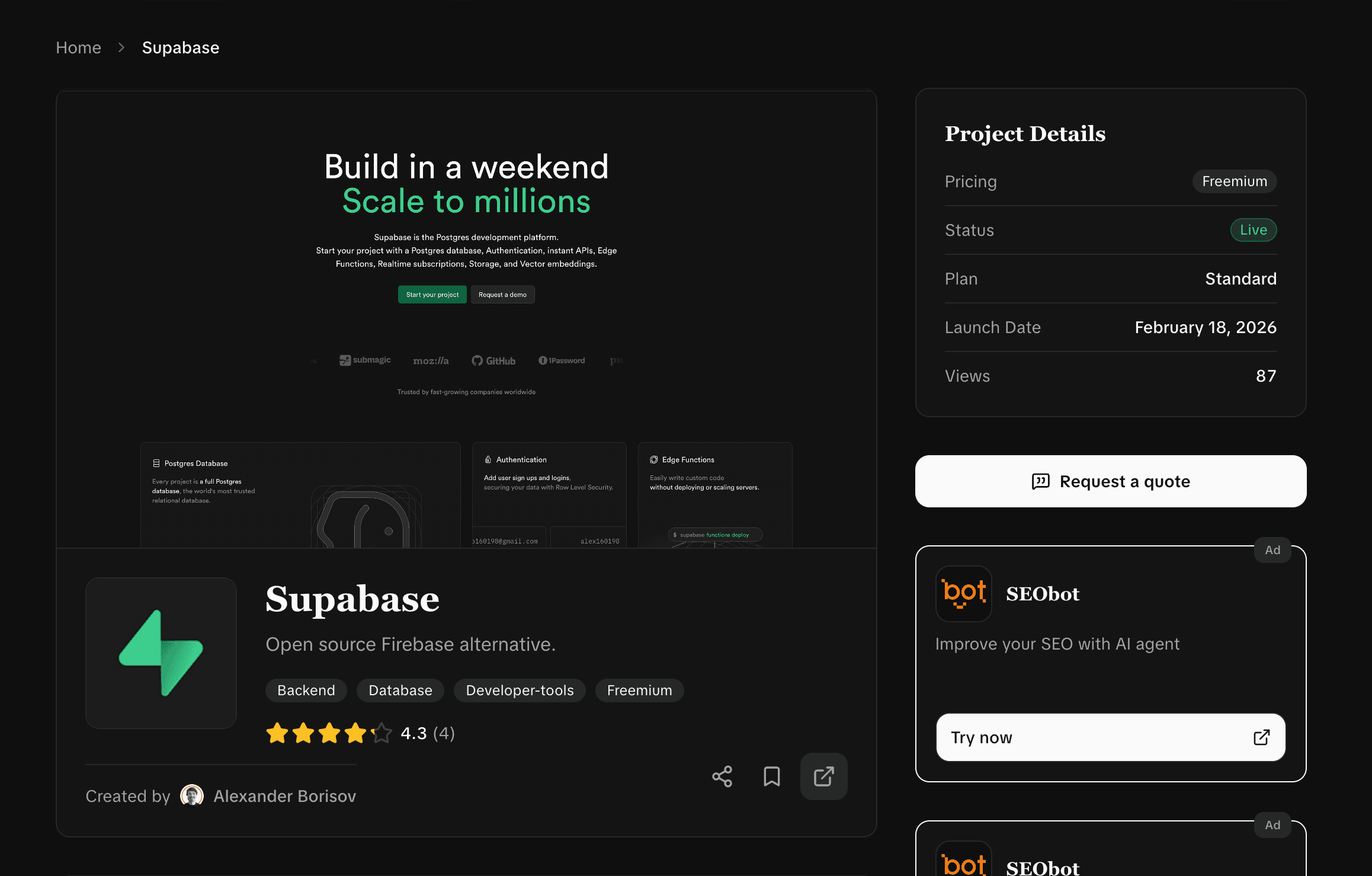This screenshot has width=1372, height=876.
Task: Click the Ad label on first SEObot card
Action: pyautogui.click(x=1272, y=550)
